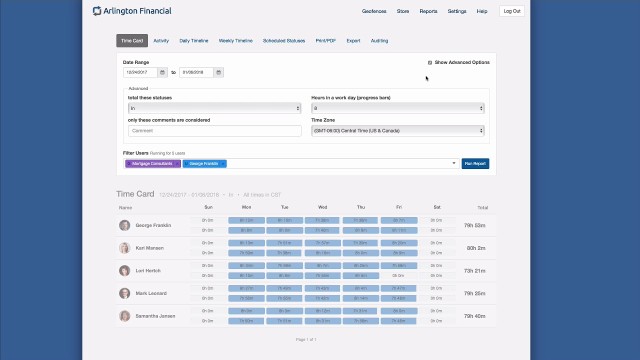Click the Kari Manson name link

[149, 248]
